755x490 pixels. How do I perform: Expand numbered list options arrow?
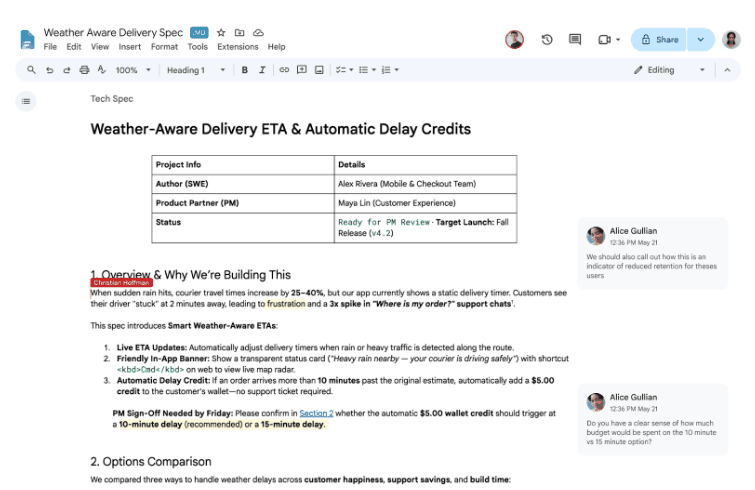[x=397, y=70]
